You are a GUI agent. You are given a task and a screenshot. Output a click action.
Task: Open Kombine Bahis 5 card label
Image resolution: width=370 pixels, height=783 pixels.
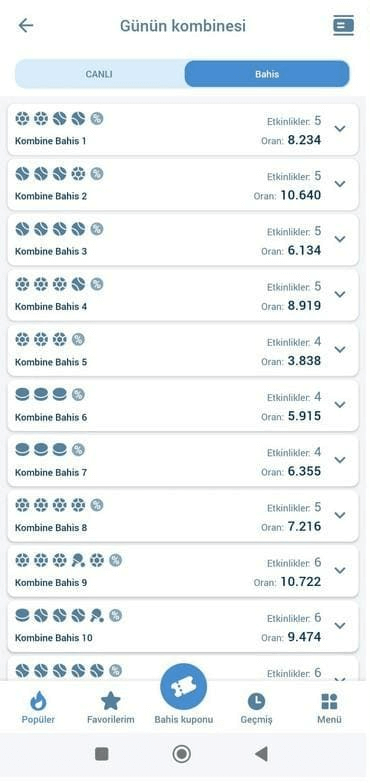[51, 362]
